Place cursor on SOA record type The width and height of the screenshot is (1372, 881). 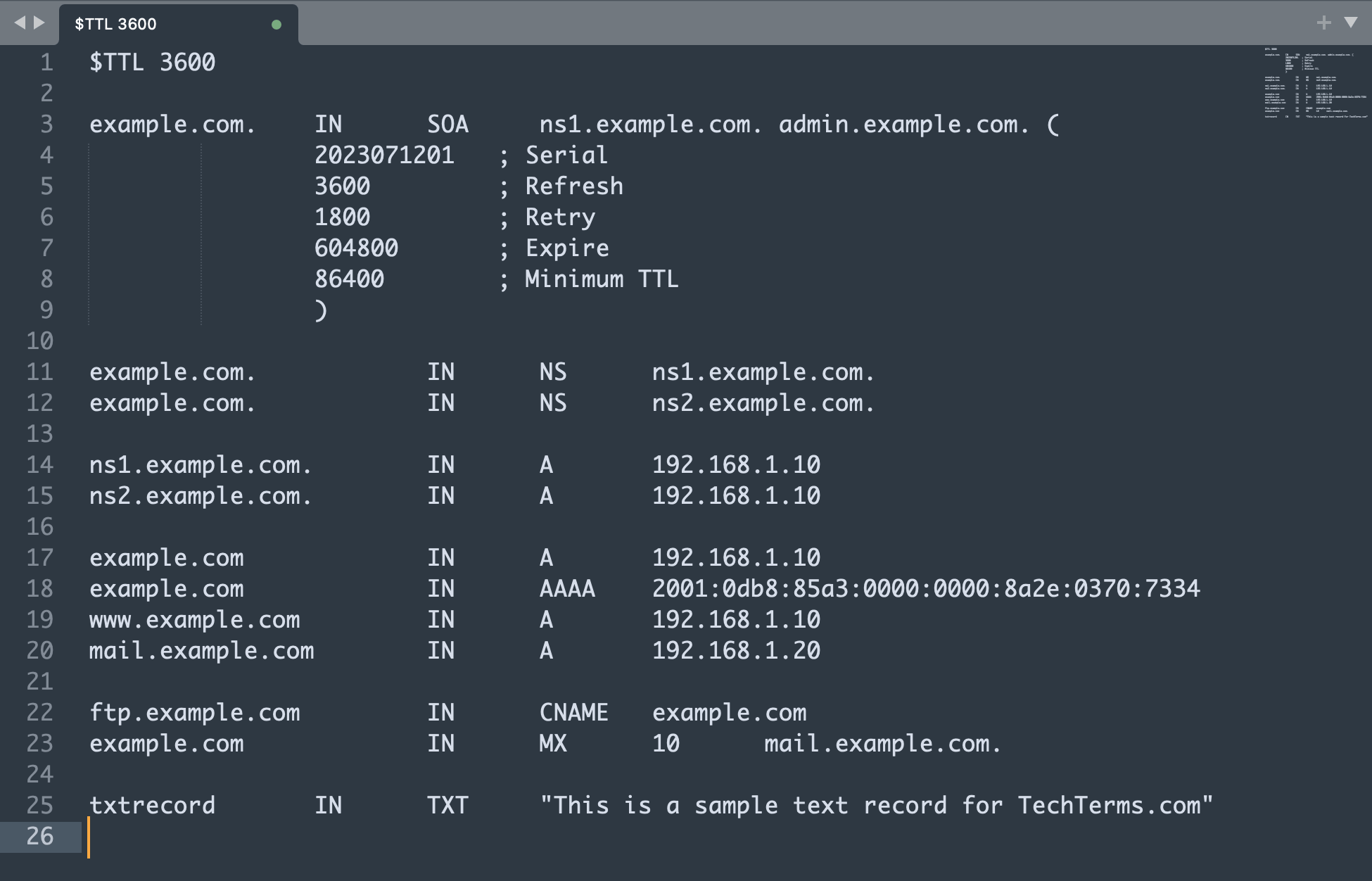pos(447,124)
